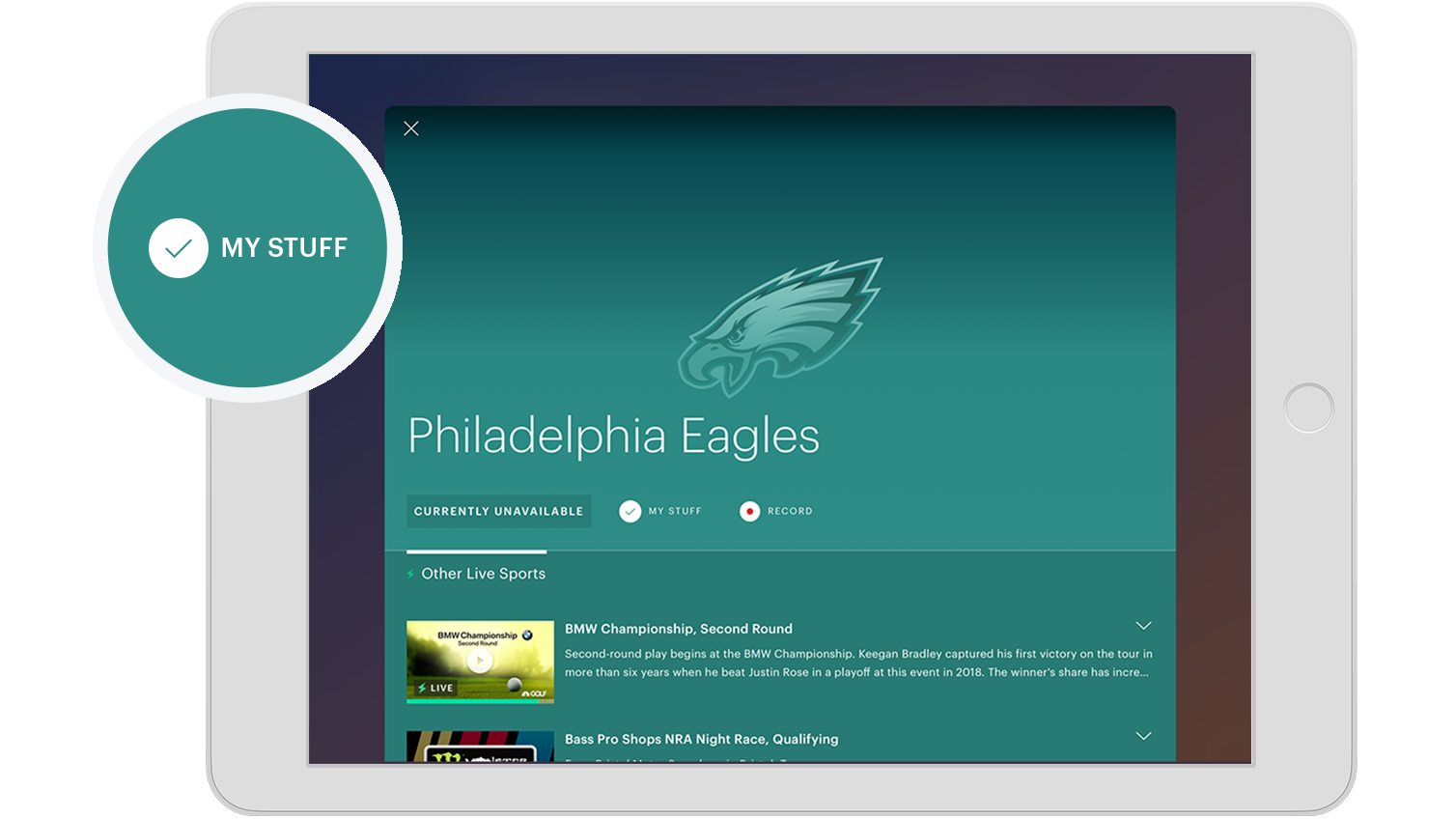Click the Golf channel logo on thumbnail

pos(534,692)
